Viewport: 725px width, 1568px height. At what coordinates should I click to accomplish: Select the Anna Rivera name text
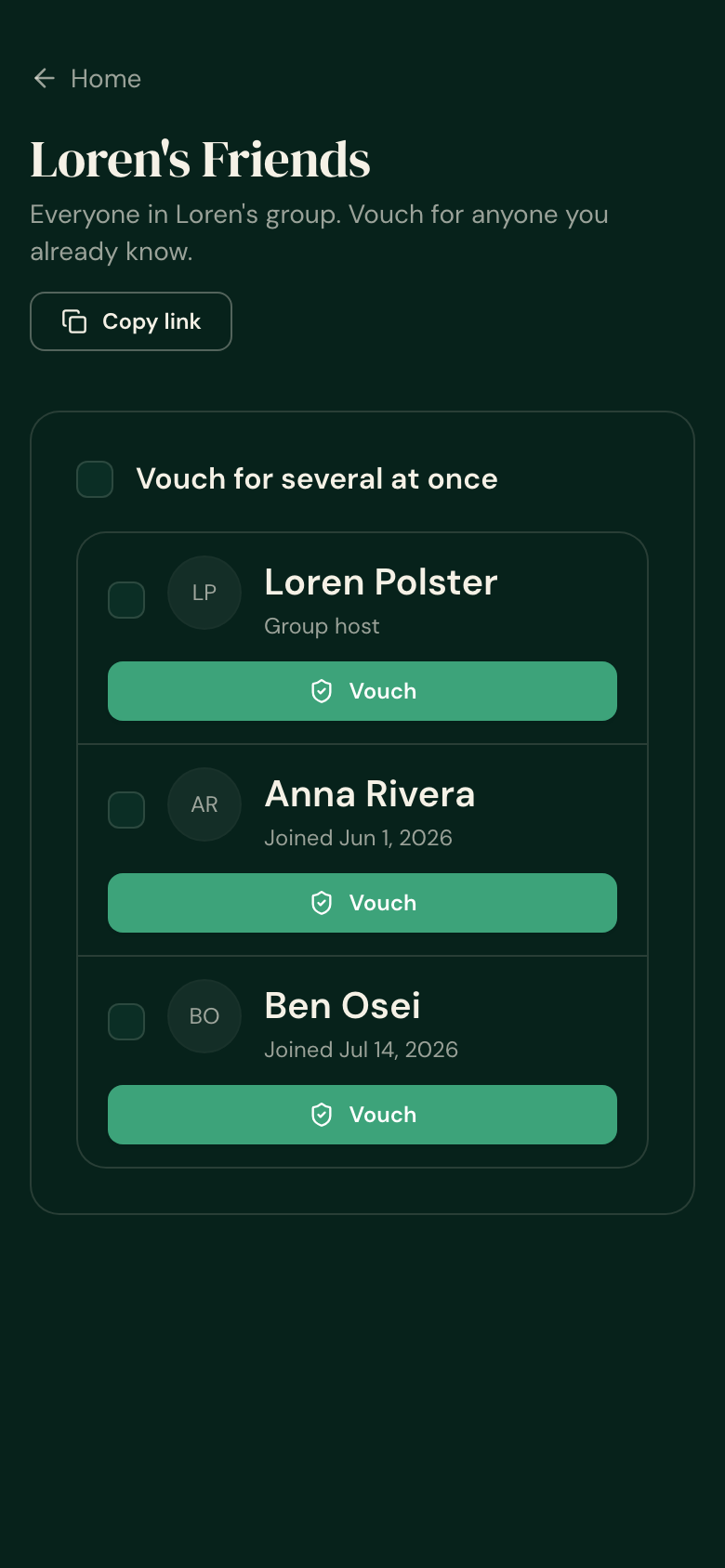tap(370, 794)
